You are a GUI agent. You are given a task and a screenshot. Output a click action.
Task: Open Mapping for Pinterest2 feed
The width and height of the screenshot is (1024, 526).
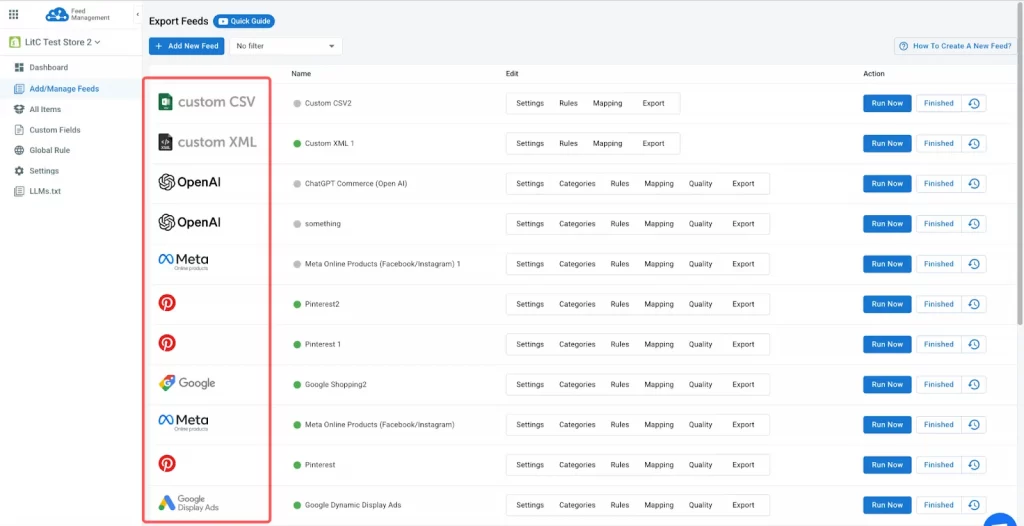(x=658, y=304)
